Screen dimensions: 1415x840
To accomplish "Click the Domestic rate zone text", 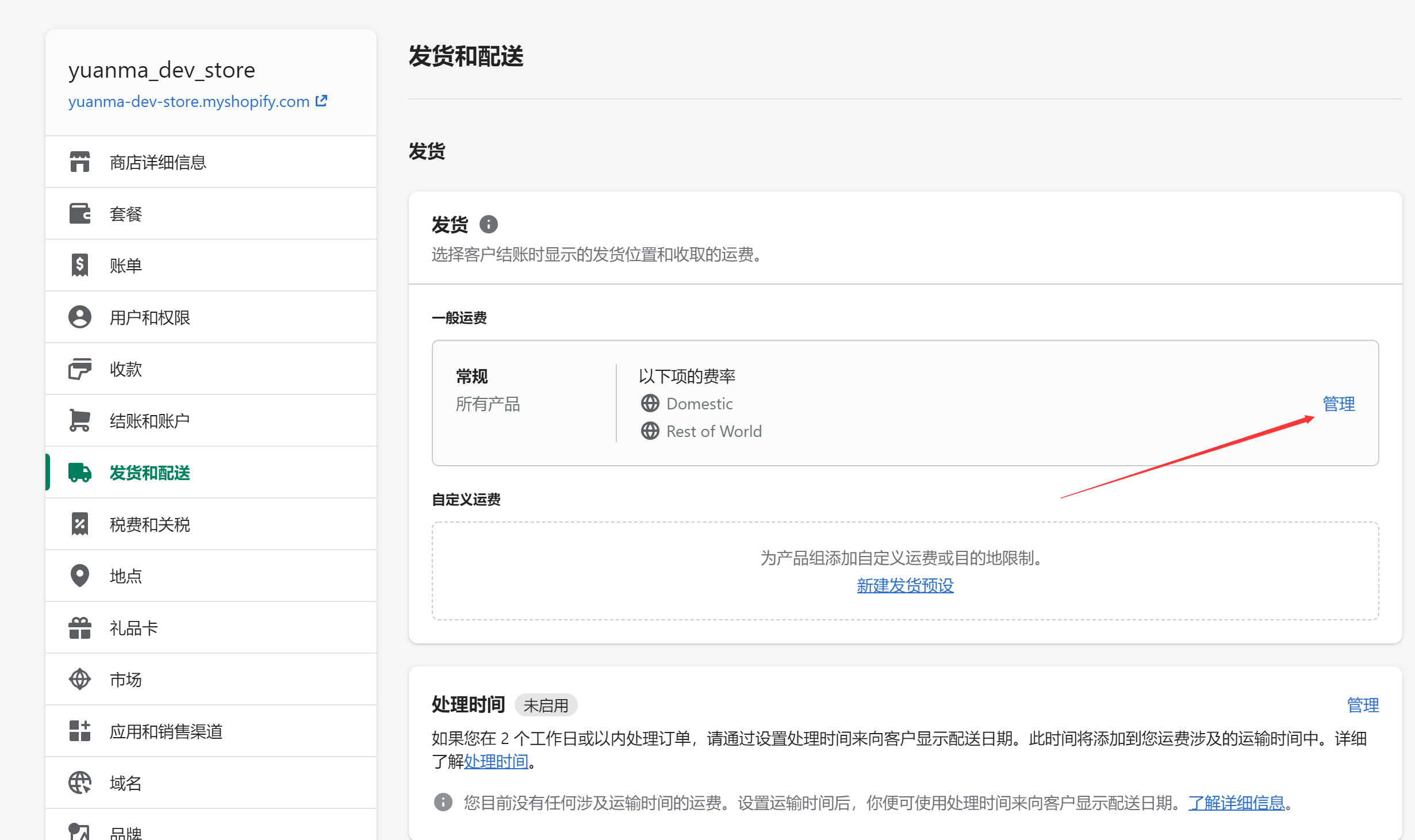I will (x=699, y=404).
